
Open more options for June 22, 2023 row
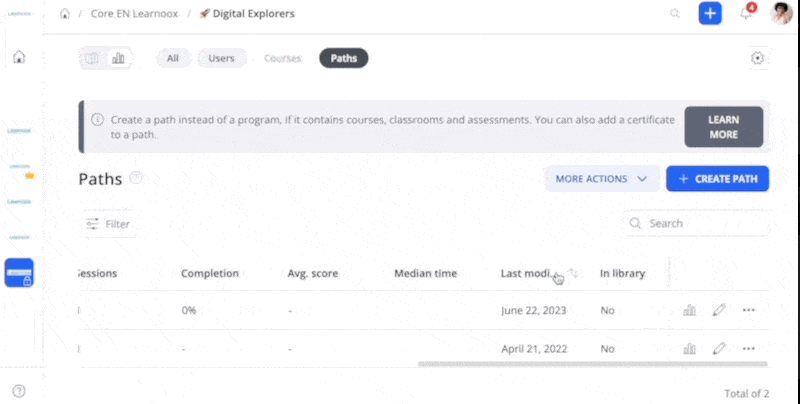tap(748, 310)
